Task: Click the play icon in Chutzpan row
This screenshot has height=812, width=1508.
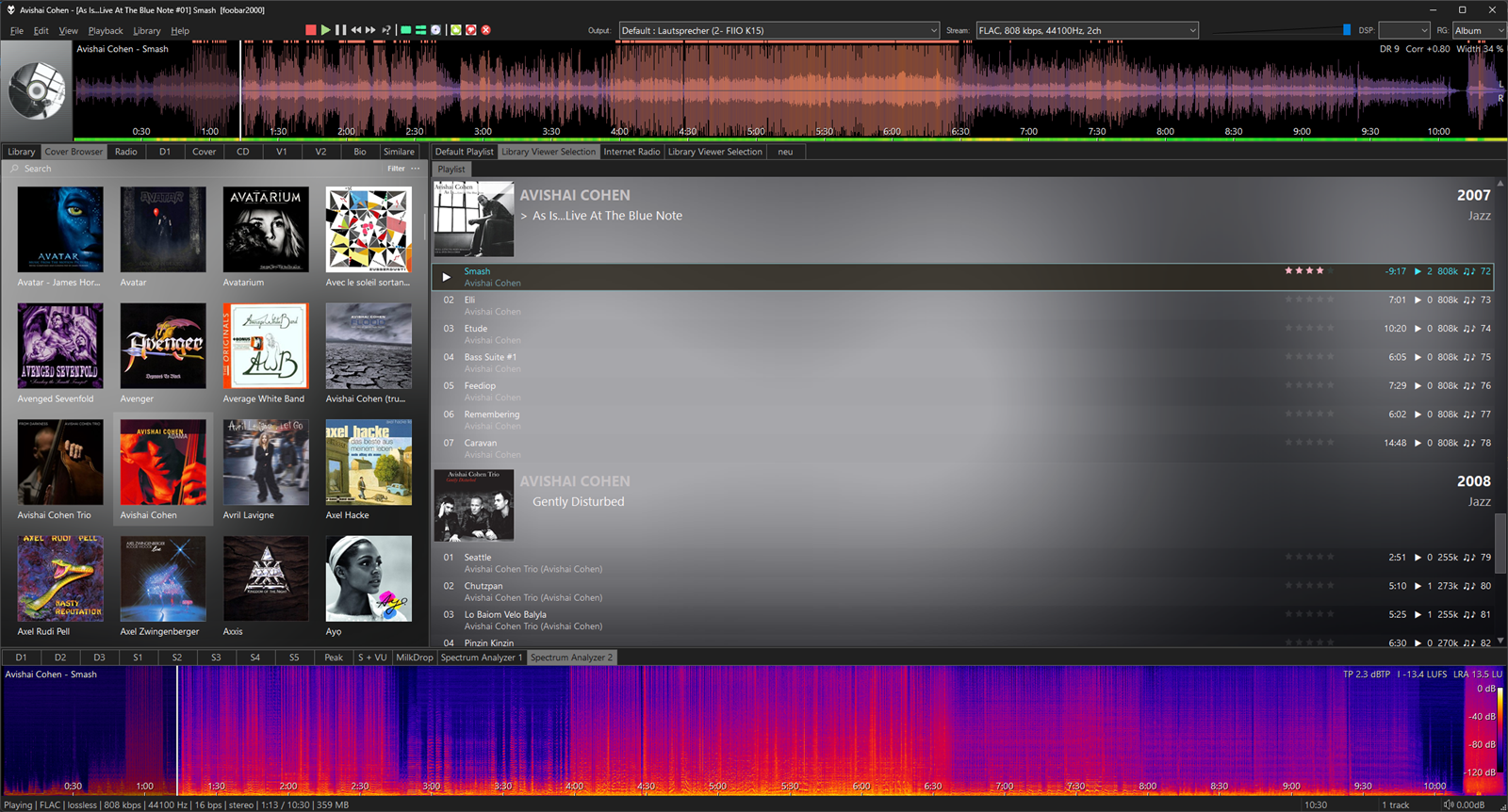Action: coord(1418,586)
